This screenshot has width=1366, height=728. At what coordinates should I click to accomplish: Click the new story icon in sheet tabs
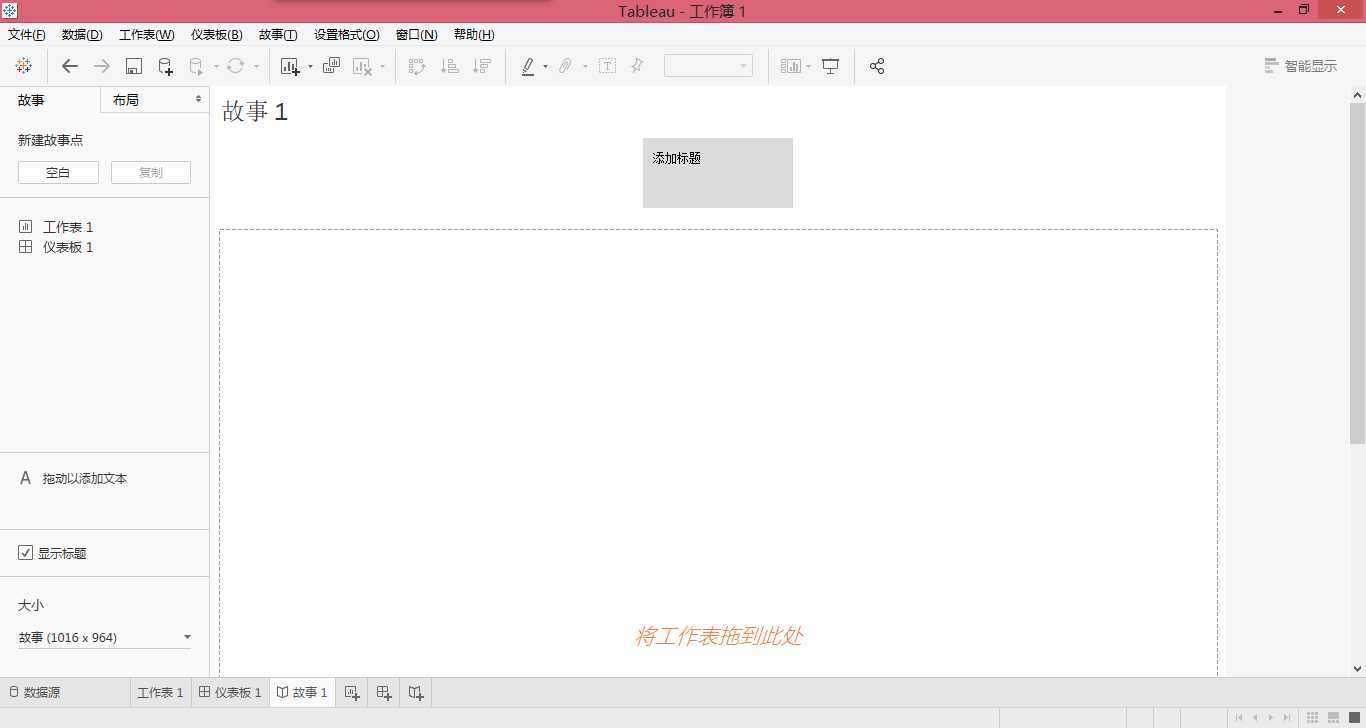[x=416, y=692]
